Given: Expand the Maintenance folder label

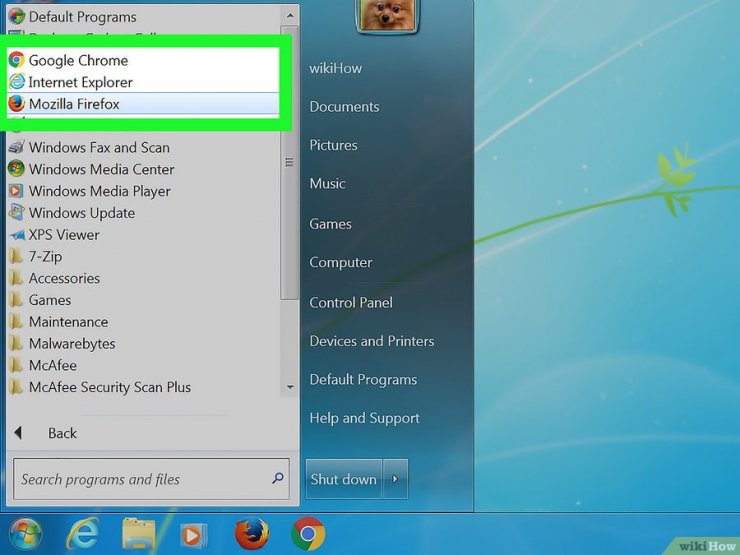Looking at the screenshot, I should pyautogui.click(x=68, y=321).
